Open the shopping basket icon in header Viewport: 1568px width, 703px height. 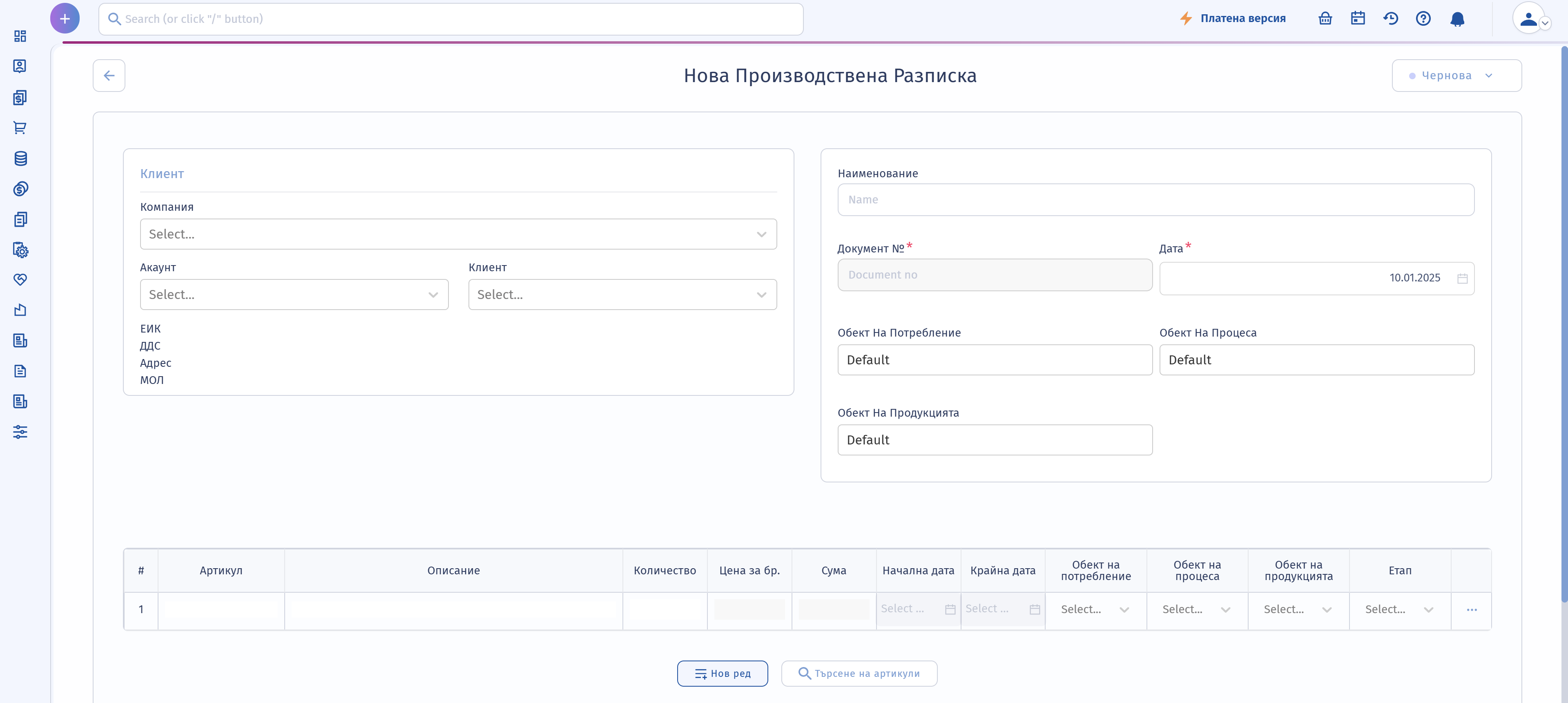pyautogui.click(x=1325, y=18)
